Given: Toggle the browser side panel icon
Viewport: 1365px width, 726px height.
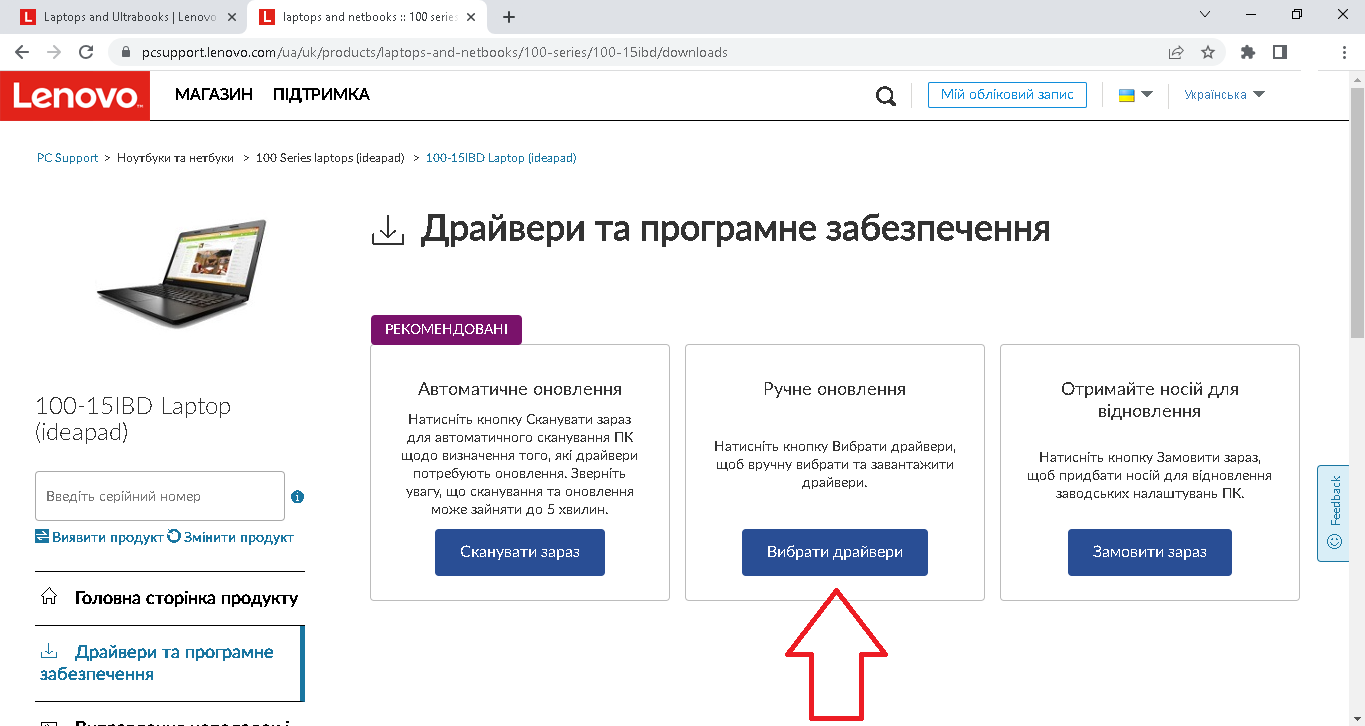Looking at the screenshot, I should [1279, 52].
